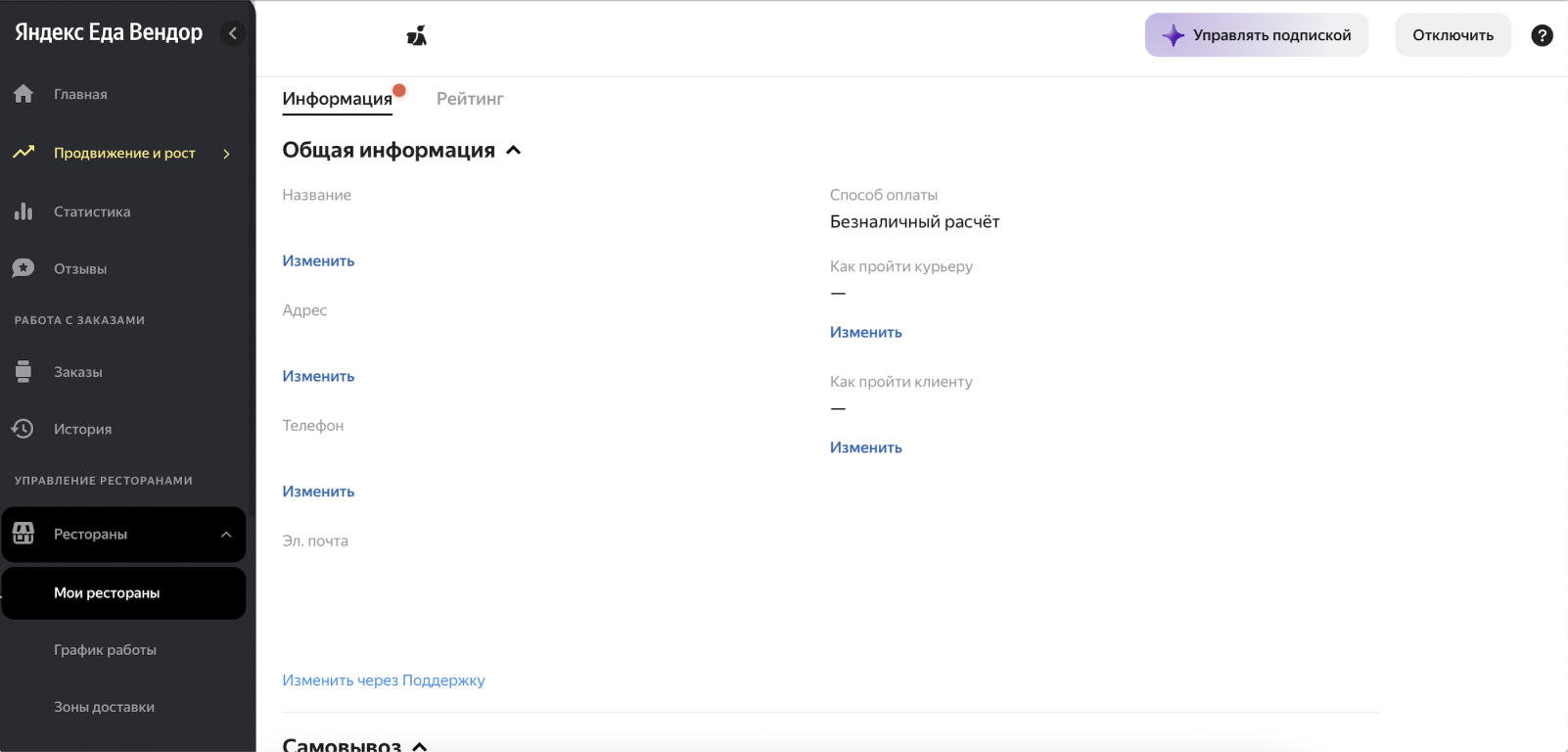Viewport: 1568px width, 752px height.
Task: Click the Продвижение и рост trend icon
Action: click(23, 153)
